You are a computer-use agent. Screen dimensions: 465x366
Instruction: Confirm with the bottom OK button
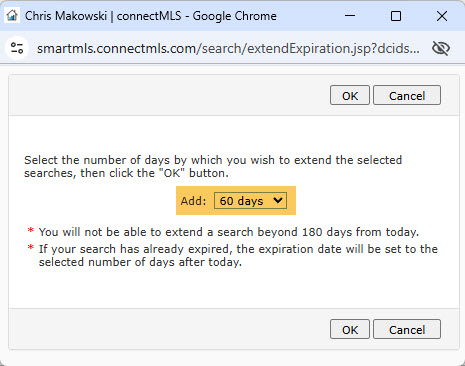pyautogui.click(x=350, y=329)
